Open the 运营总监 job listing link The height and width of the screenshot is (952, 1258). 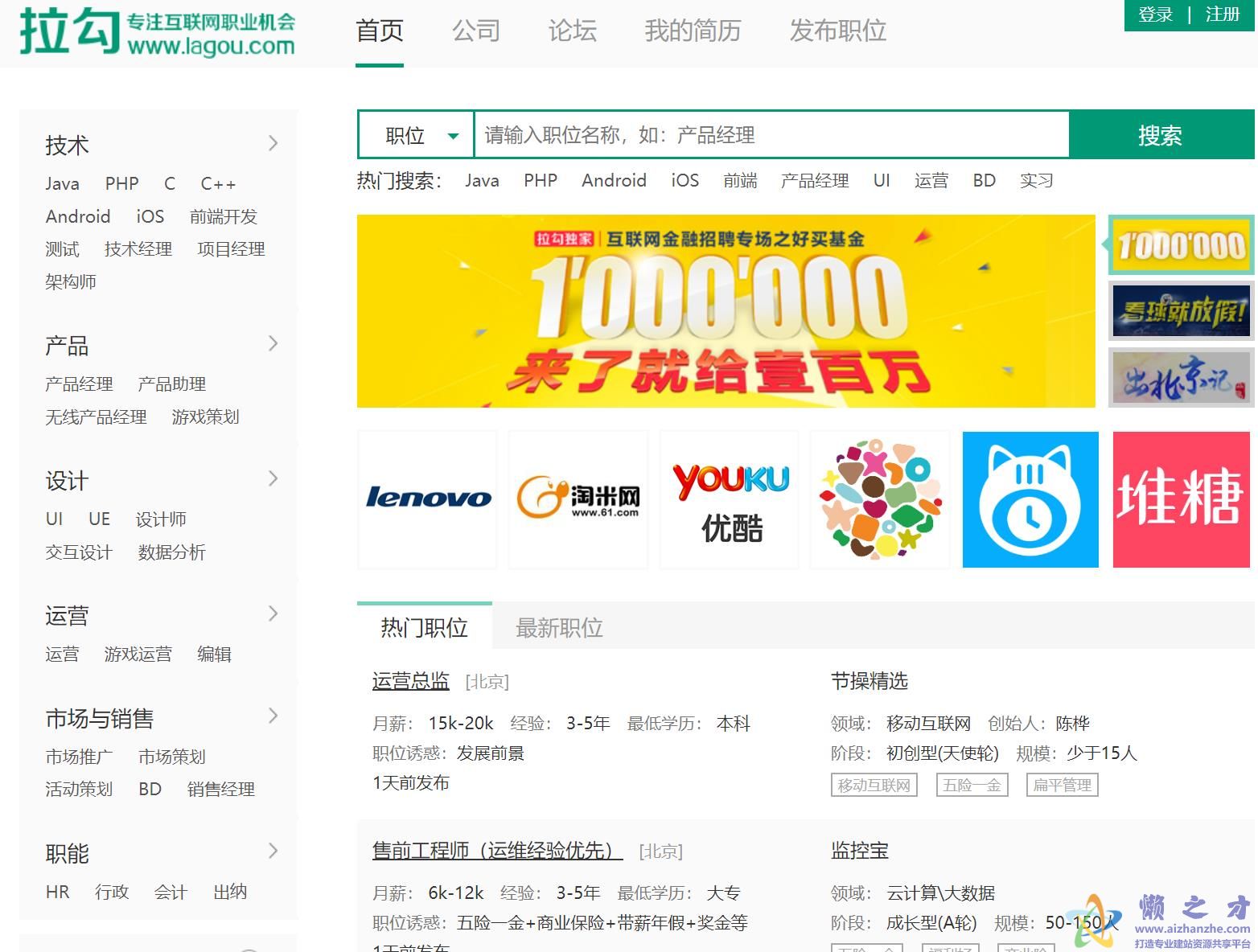410,680
